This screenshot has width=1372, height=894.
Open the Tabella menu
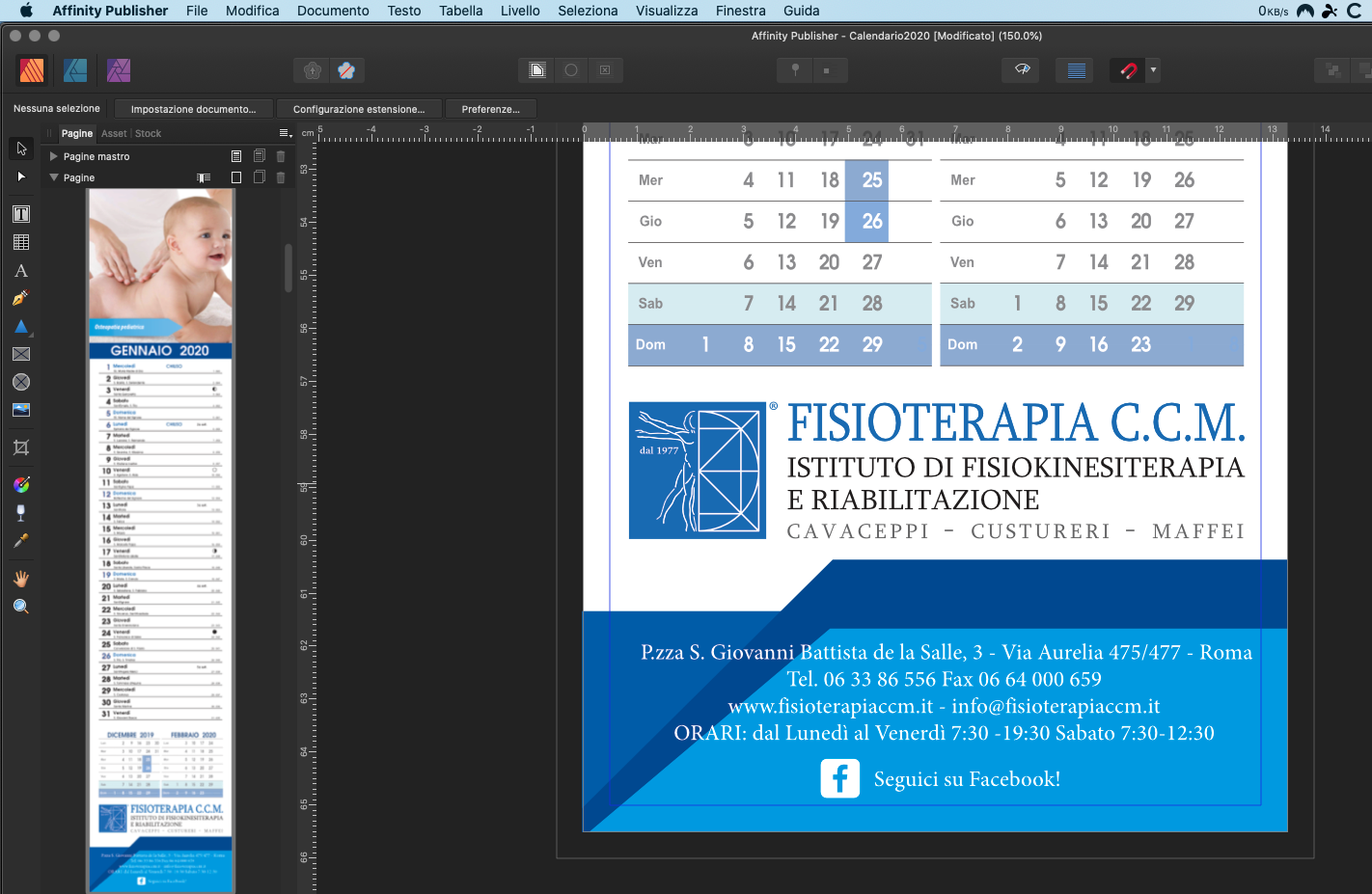(461, 11)
